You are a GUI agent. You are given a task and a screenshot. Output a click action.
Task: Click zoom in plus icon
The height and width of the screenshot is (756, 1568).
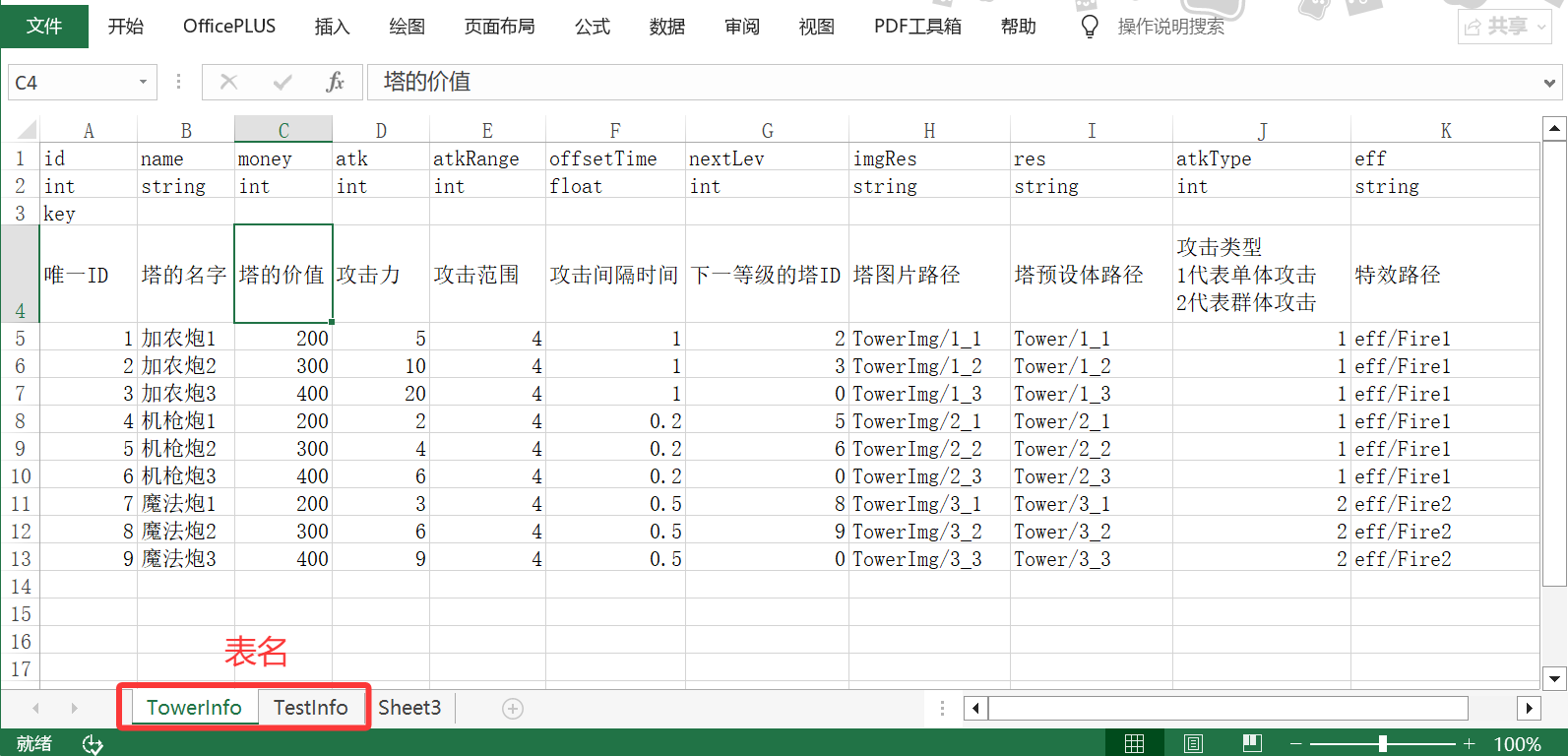1470,744
